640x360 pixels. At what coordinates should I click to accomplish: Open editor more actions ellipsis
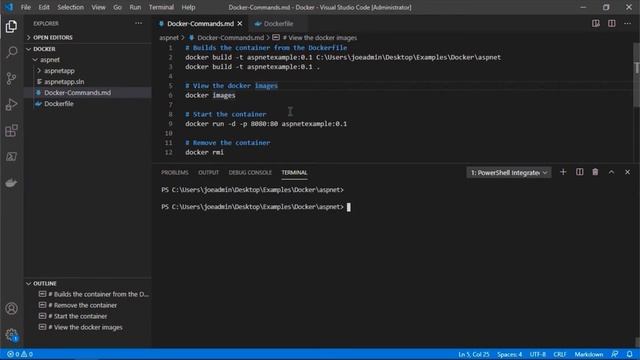(627, 23)
